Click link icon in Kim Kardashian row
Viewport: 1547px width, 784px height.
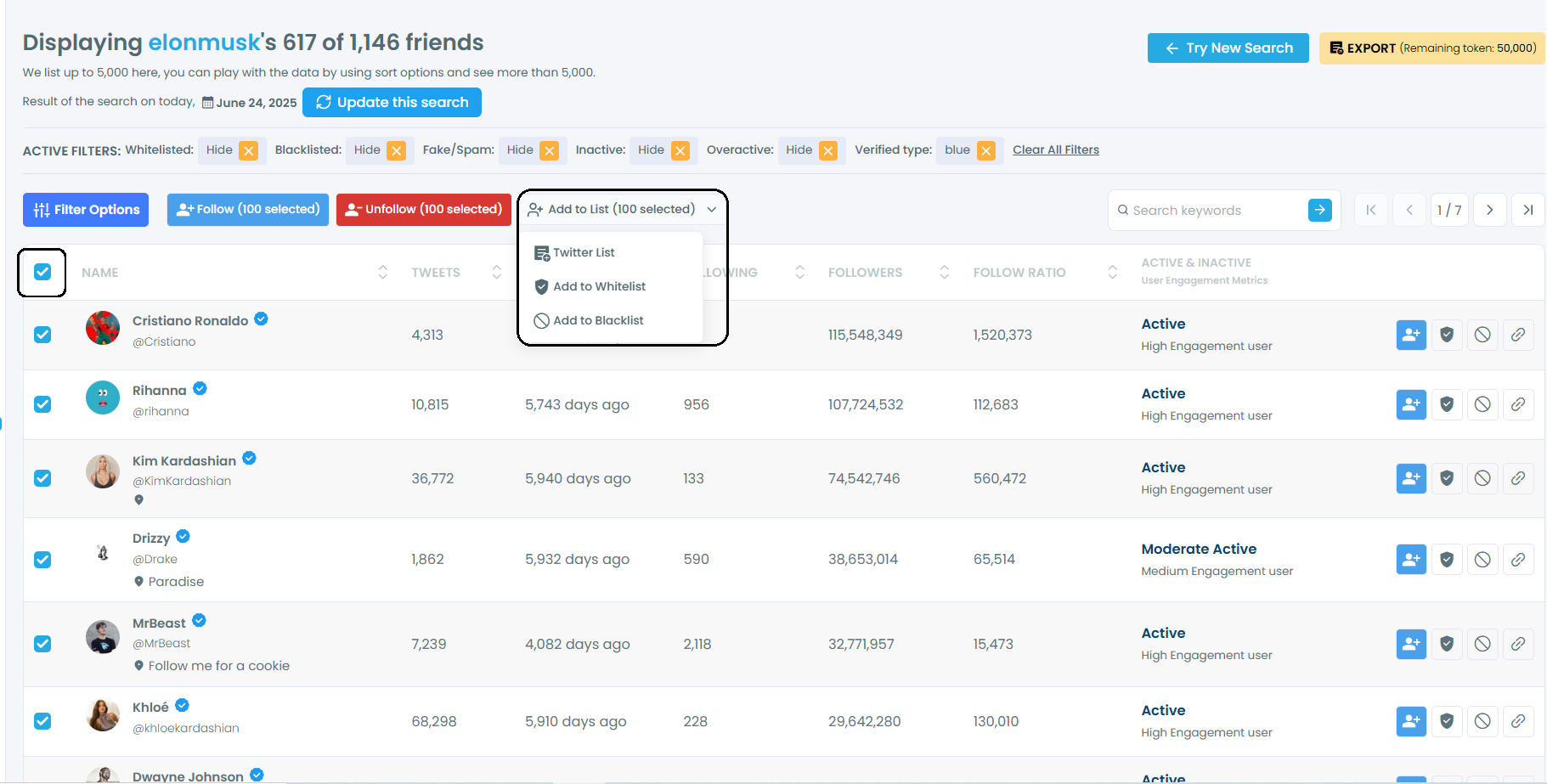pos(1518,478)
